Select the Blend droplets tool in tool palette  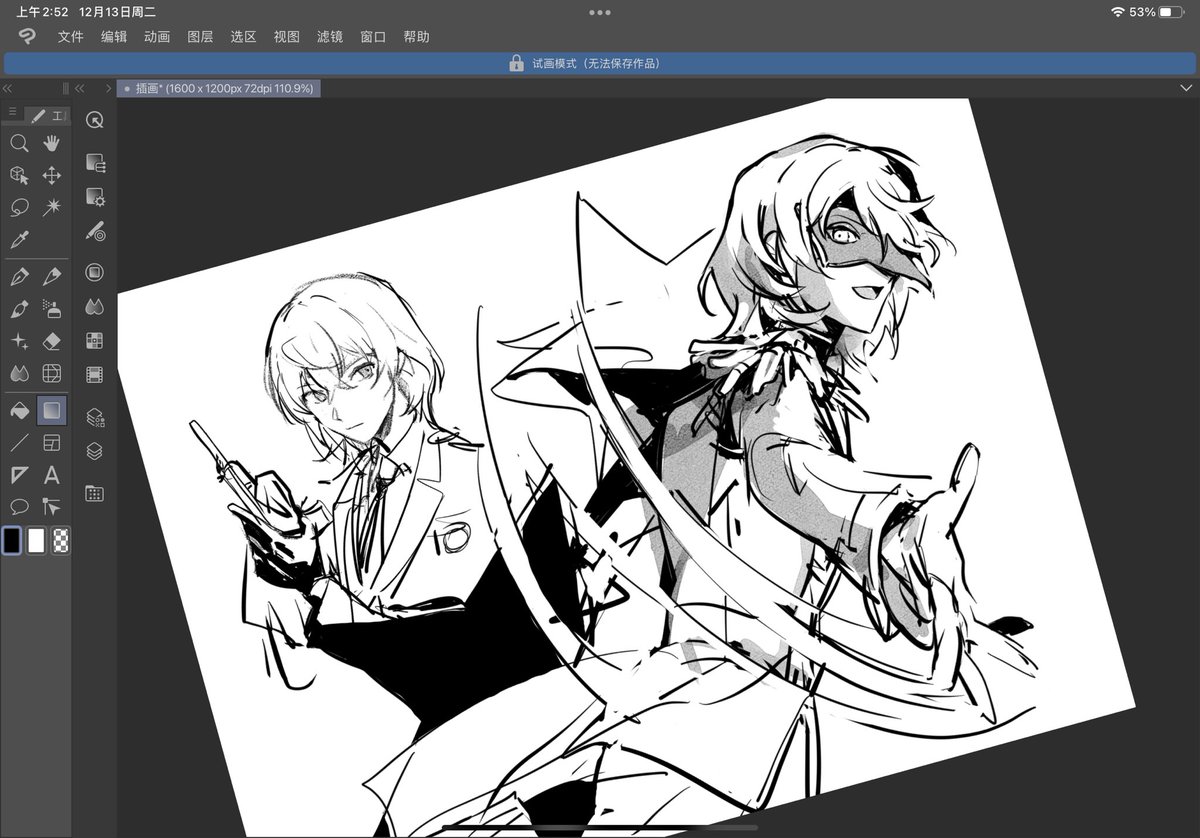tap(19, 373)
